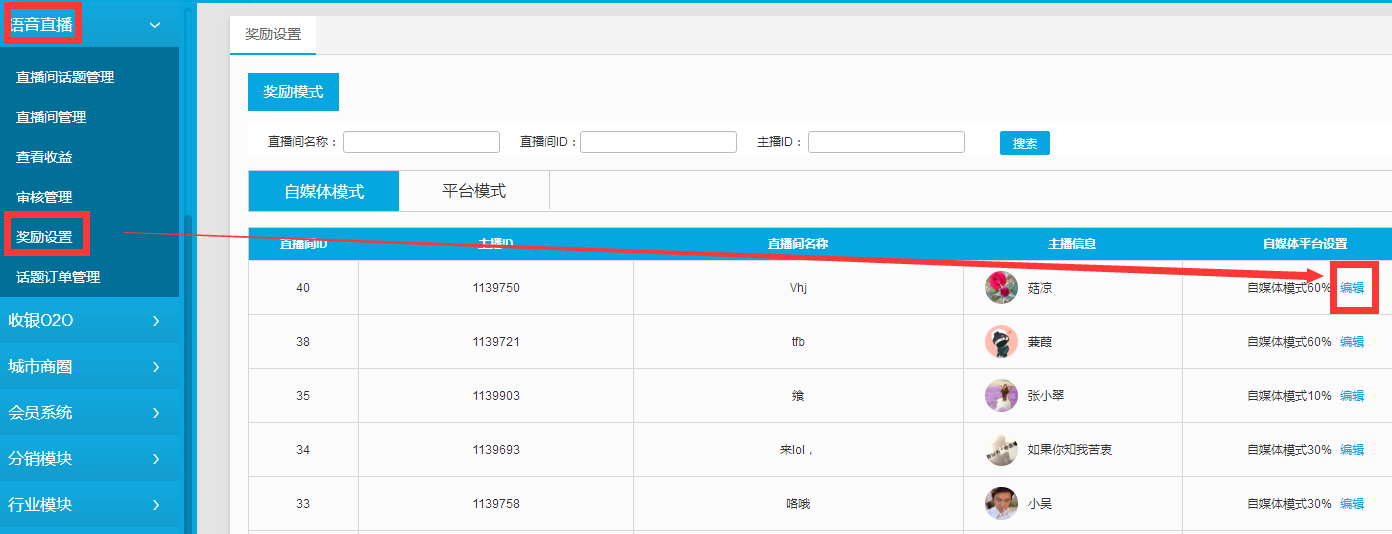Open 查看收益 in sidebar
1392x534 pixels.
44,157
